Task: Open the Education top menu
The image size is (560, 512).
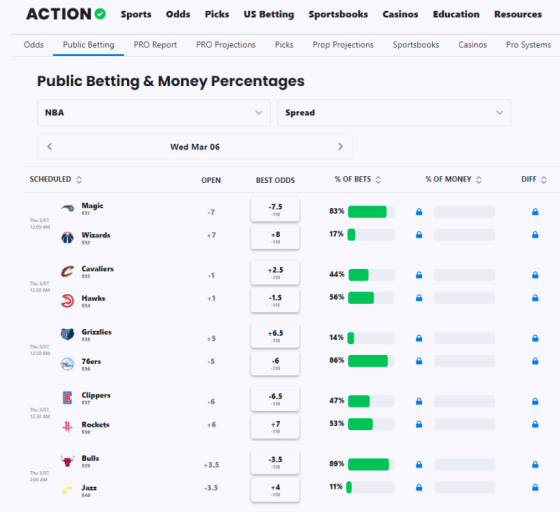Action: coord(456,14)
